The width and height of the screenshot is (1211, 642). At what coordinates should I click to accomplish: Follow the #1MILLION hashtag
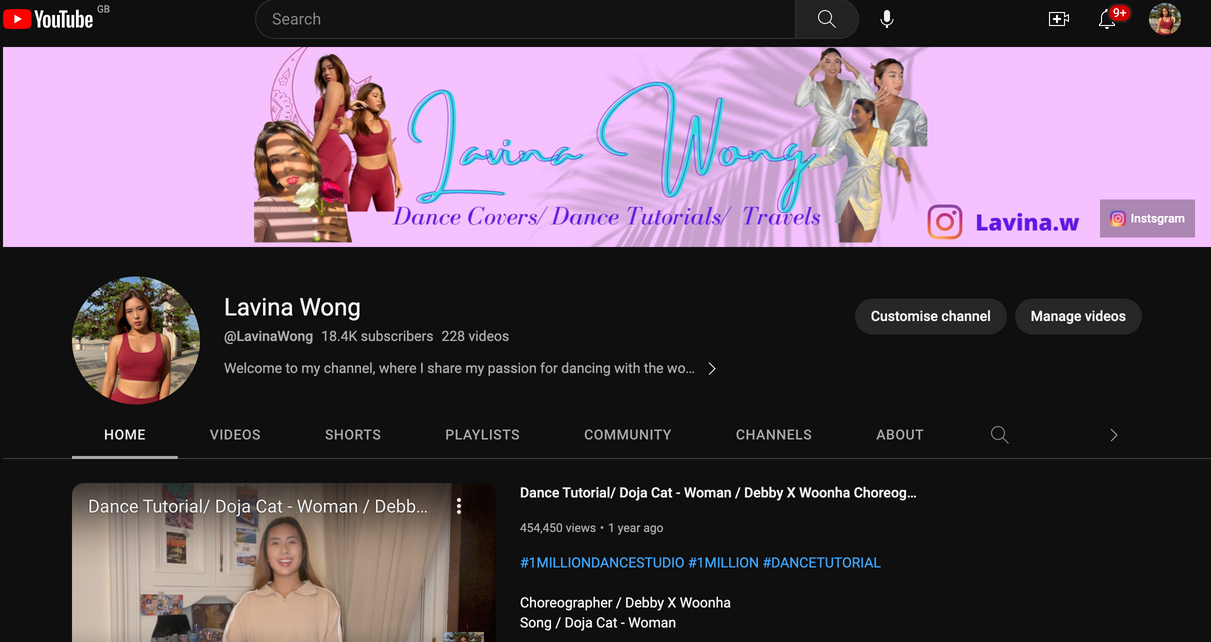pyautogui.click(x=723, y=563)
